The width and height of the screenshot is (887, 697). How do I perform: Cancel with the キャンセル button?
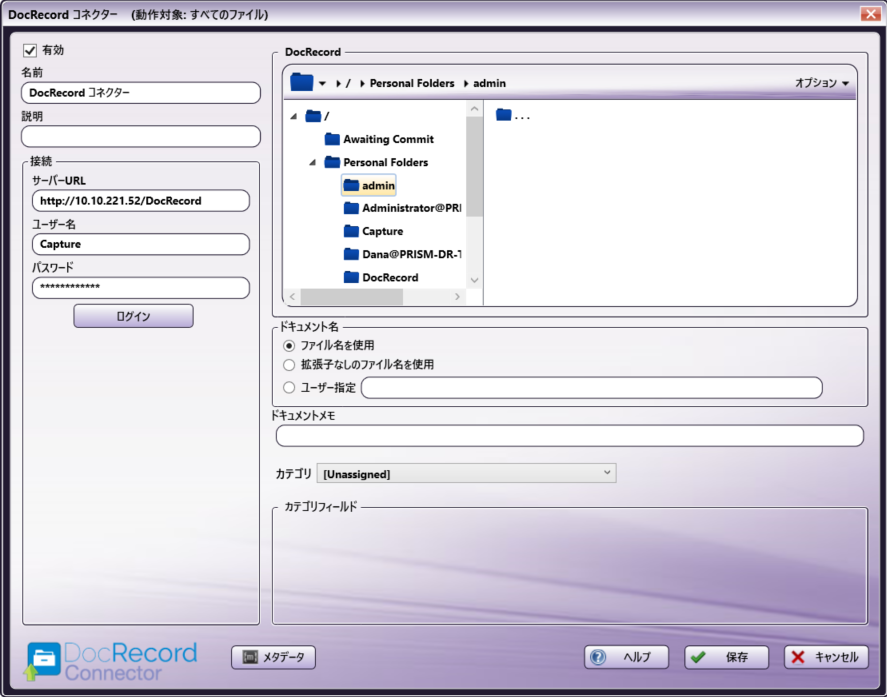[x=826, y=657]
